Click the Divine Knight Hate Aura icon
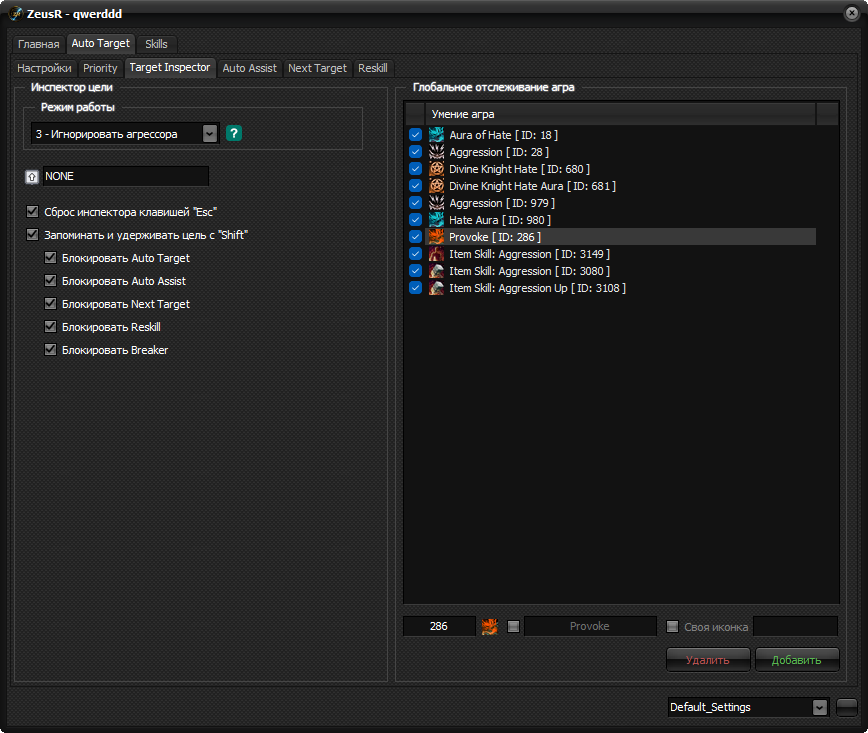Screen dimensions: 868x733 pos(436,186)
